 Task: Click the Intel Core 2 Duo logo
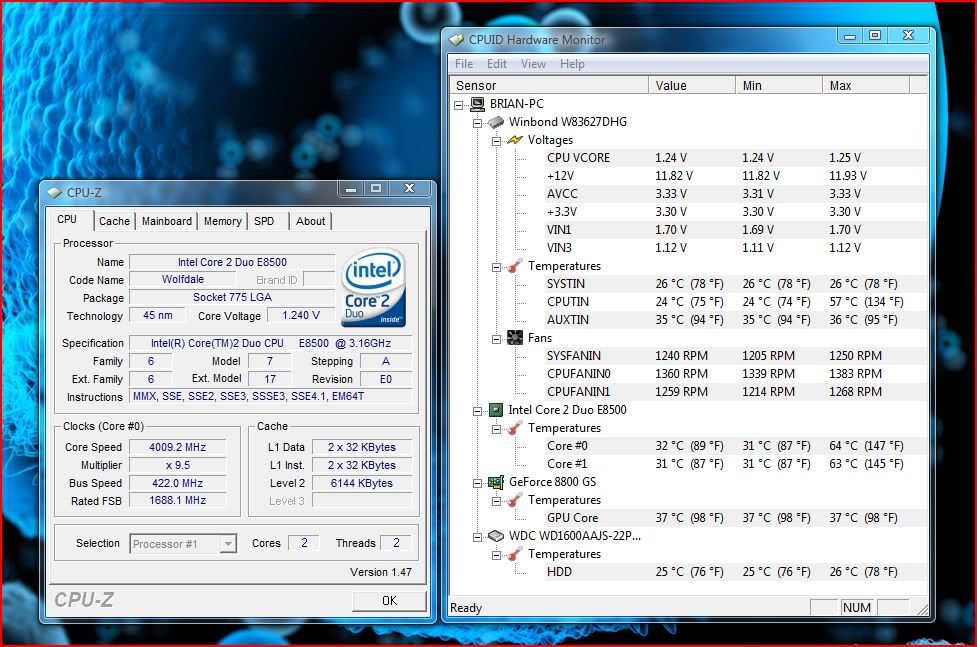pyautogui.click(x=374, y=288)
